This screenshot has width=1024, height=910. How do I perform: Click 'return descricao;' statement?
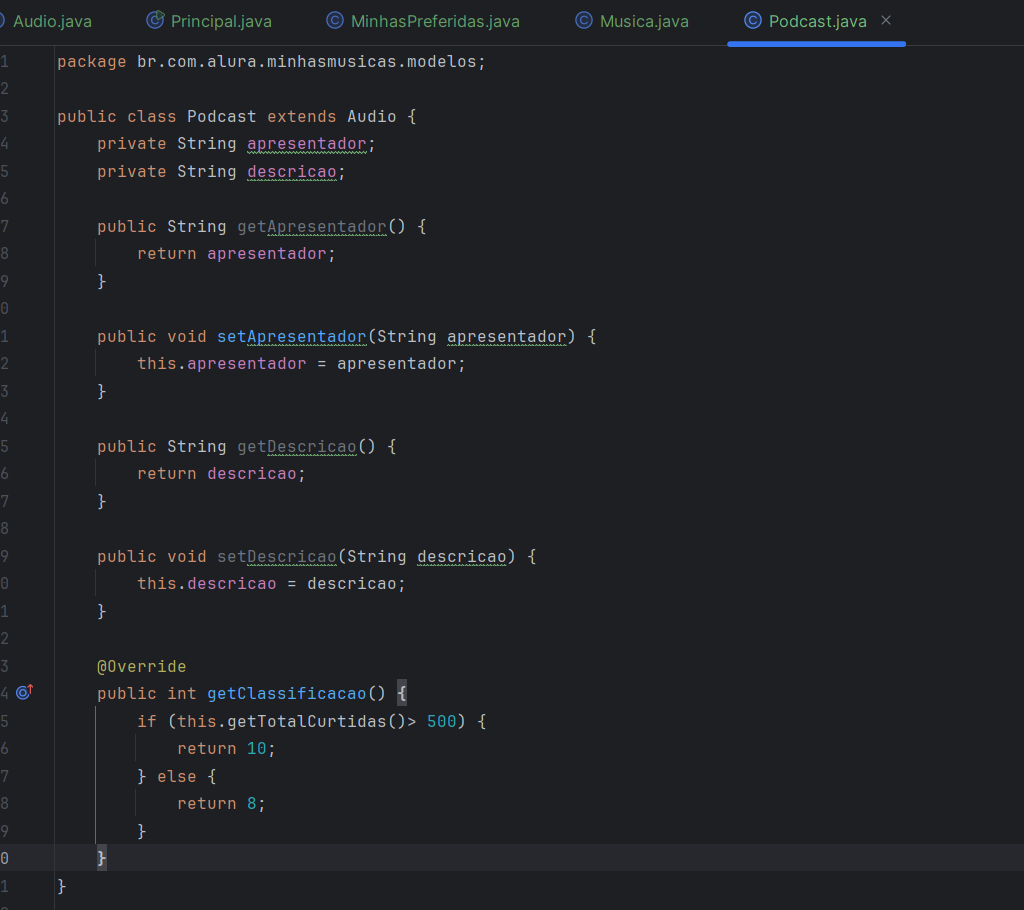click(x=221, y=474)
